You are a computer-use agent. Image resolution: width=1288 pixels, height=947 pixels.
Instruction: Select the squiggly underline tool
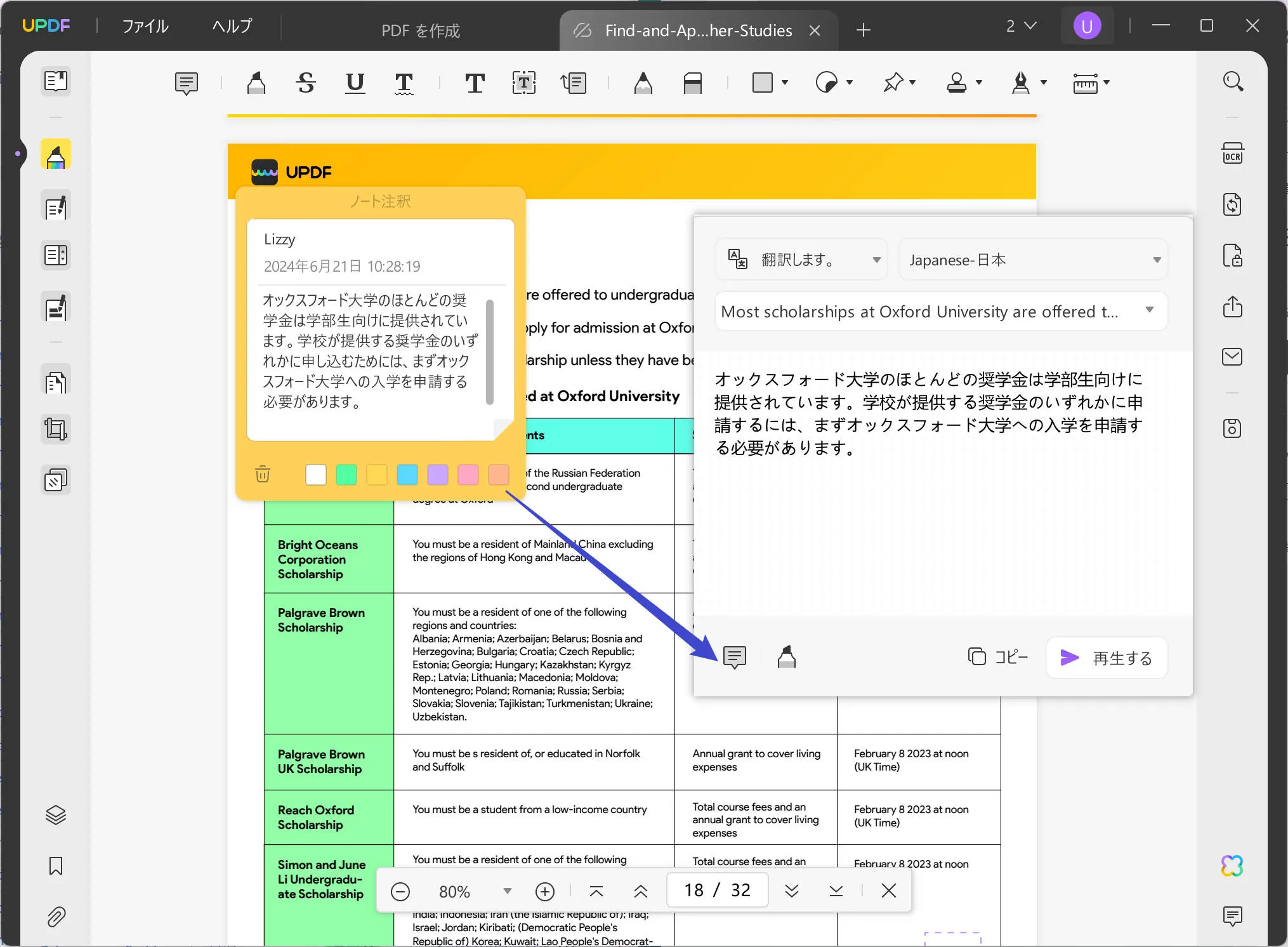404,83
